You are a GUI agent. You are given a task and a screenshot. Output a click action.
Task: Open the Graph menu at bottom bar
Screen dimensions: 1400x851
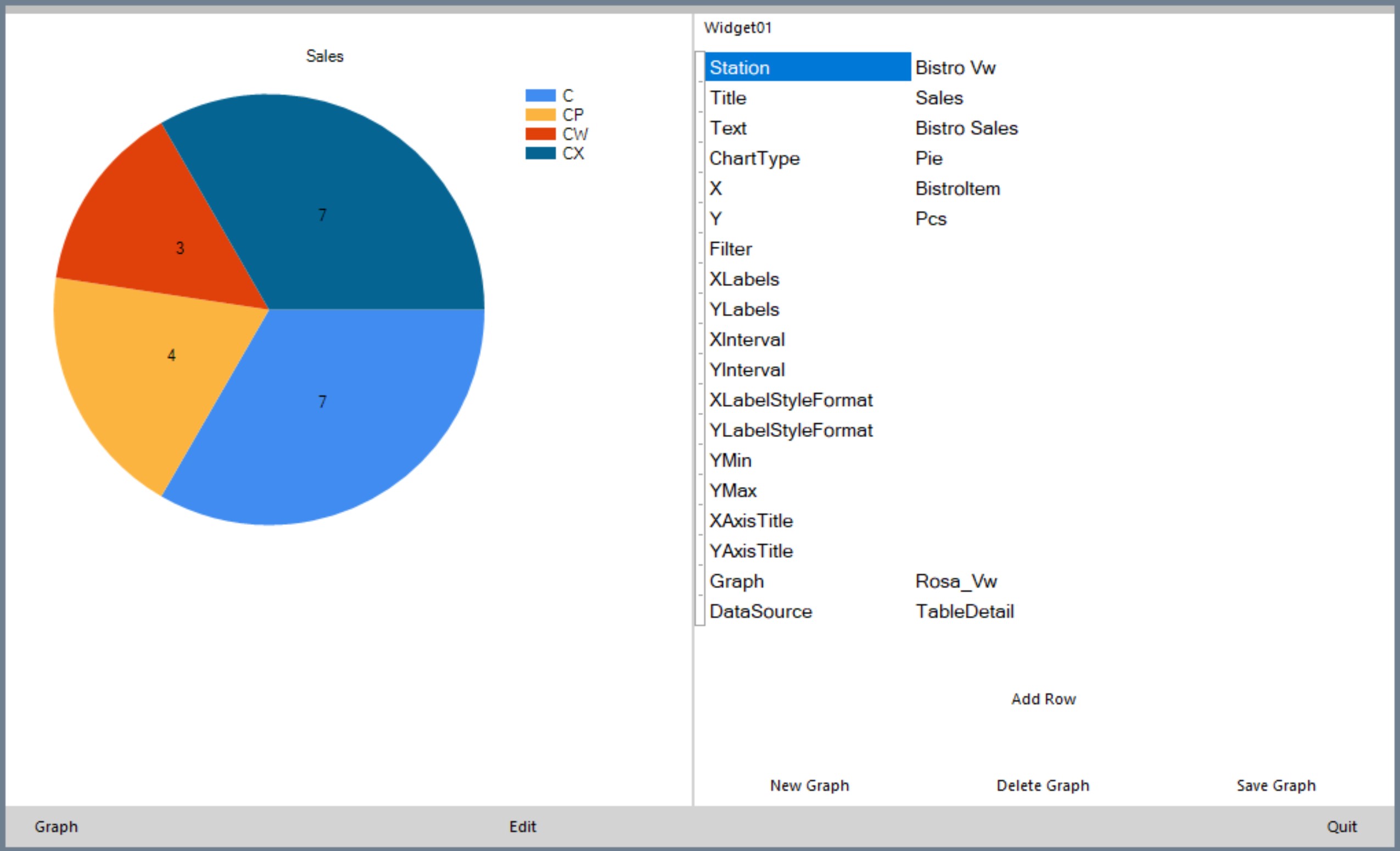point(55,827)
